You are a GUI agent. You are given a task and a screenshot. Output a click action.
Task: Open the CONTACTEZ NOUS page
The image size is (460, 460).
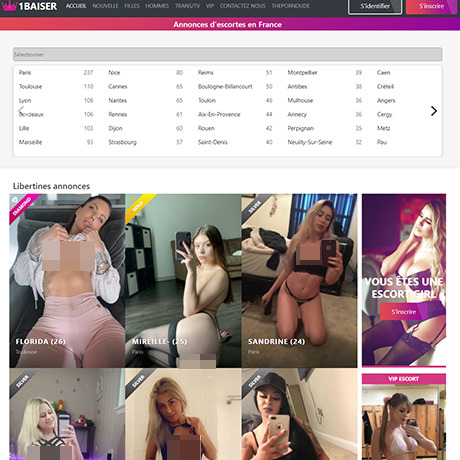pyautogui.click(x=243, y=6)
